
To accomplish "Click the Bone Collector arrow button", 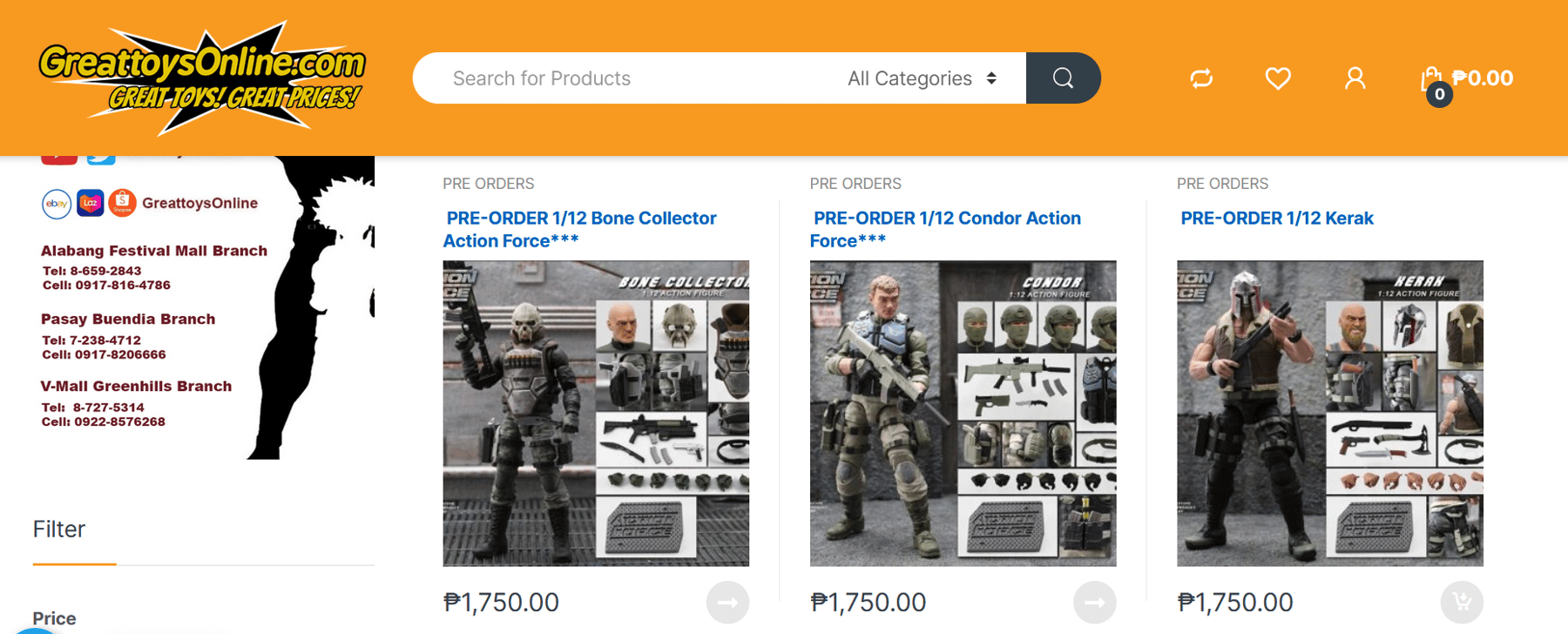I will pos(727,602).
